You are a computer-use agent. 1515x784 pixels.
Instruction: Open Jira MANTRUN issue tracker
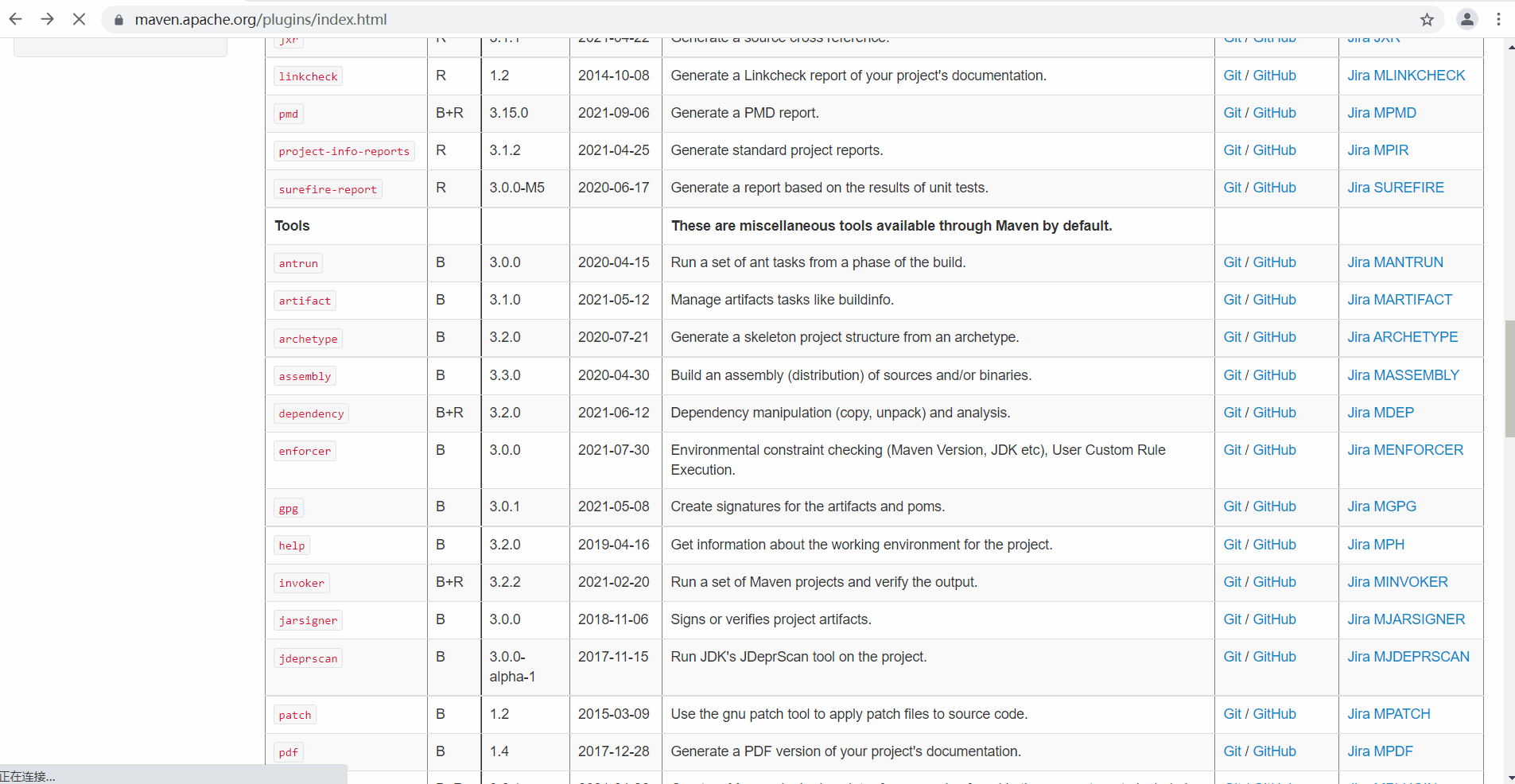pyautogui.click(x=1395, y=262)
